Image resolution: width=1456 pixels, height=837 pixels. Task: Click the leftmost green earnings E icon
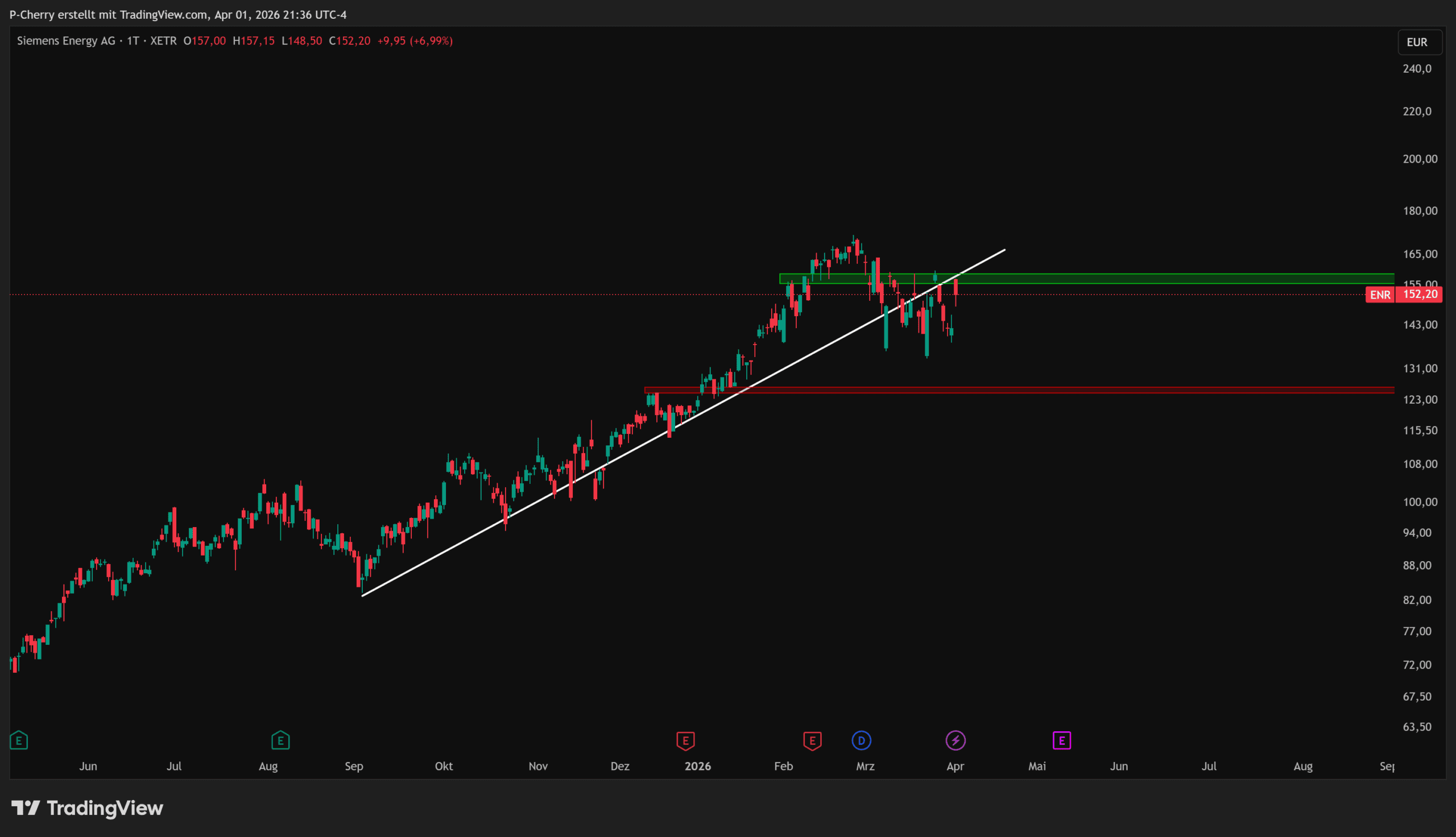click(19, 740)
